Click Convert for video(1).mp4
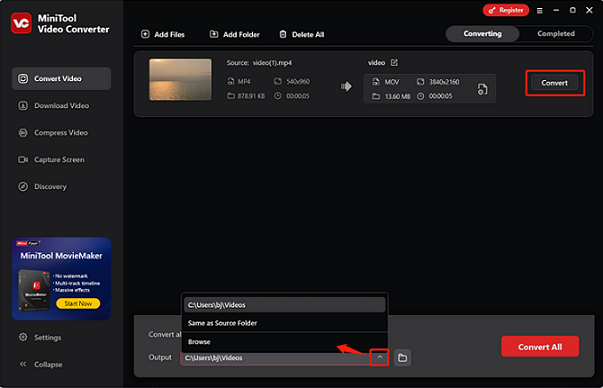603x388 pixels. coord(554,83)
